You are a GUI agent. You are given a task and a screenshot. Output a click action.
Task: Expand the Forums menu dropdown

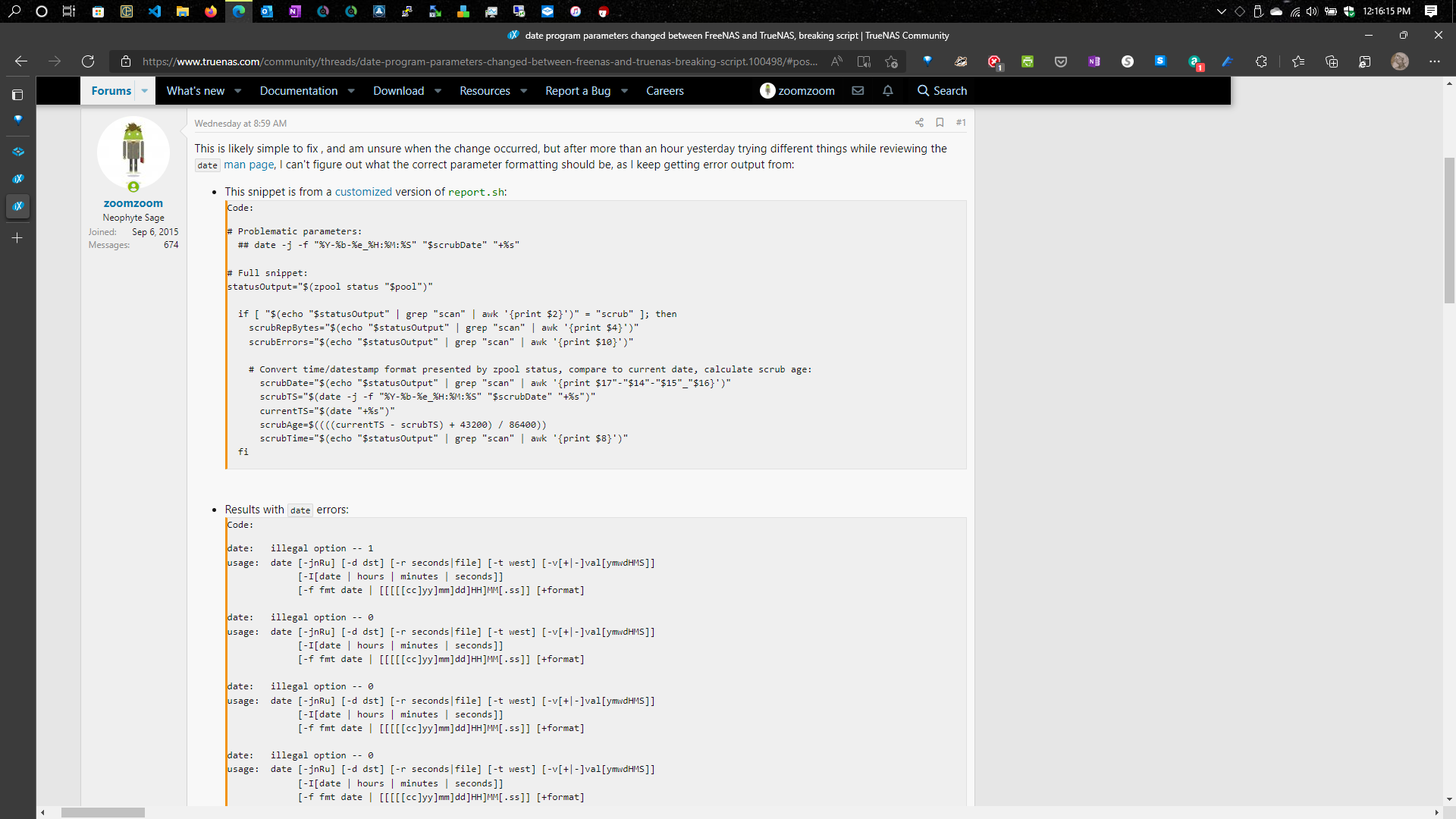point(144,90)
